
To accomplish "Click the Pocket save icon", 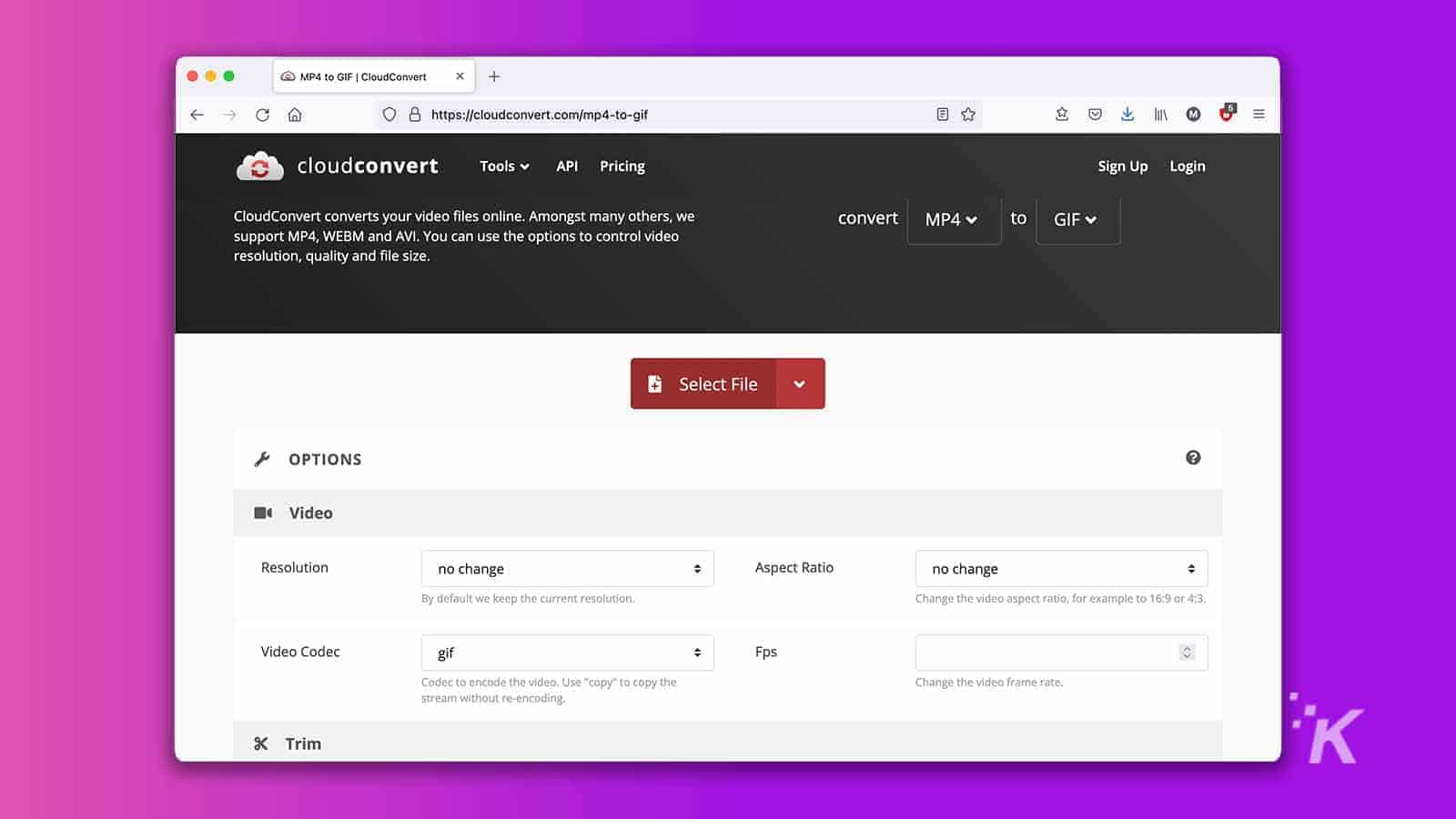I will 1095,115.
